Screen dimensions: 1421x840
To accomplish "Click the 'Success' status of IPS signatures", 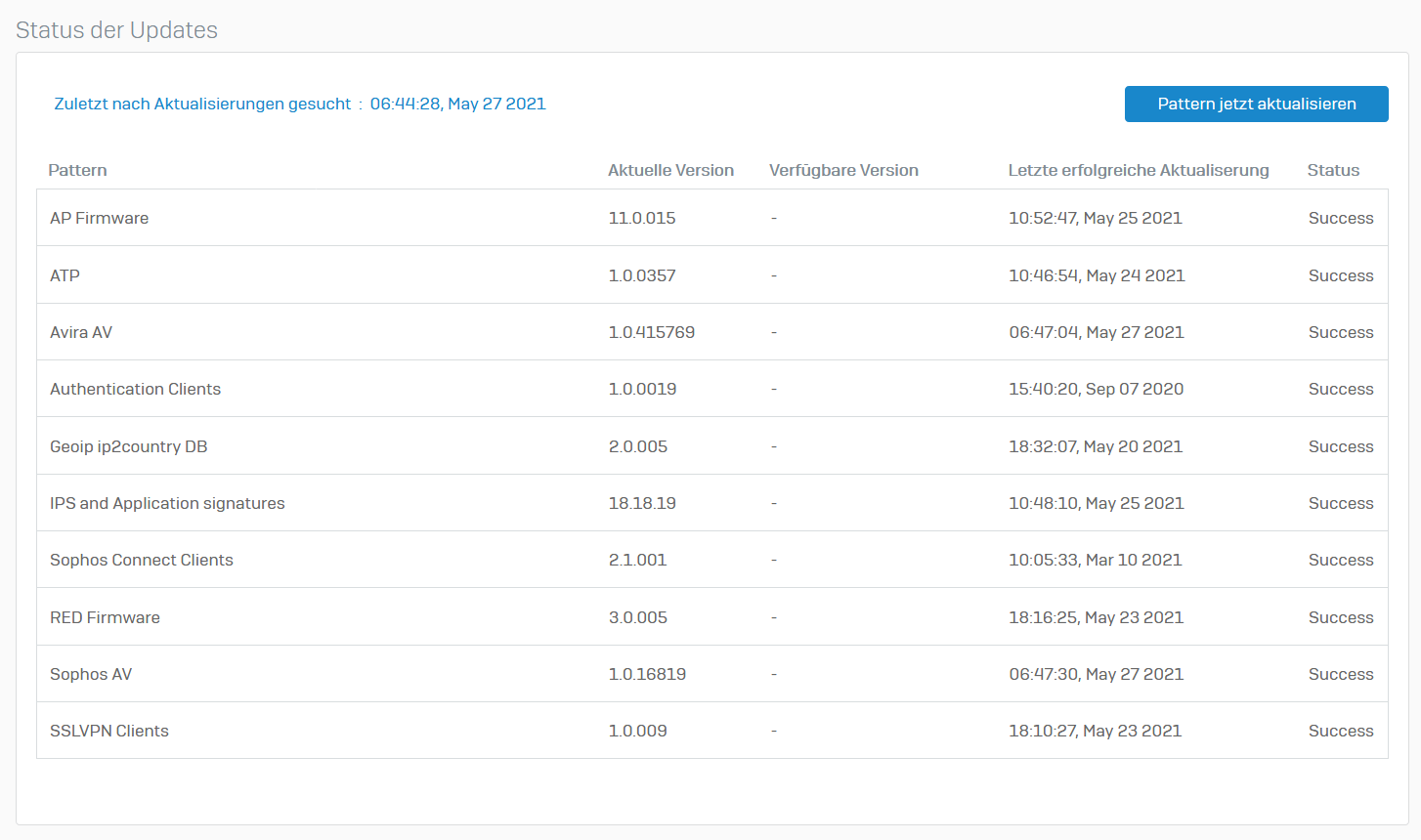I will pos(1341,503).
